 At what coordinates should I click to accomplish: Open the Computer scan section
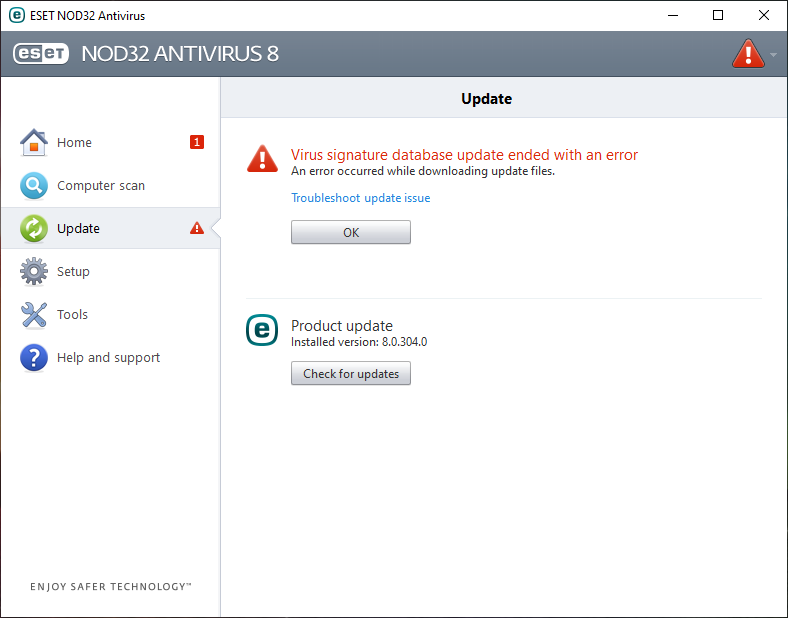pos(111,185)
